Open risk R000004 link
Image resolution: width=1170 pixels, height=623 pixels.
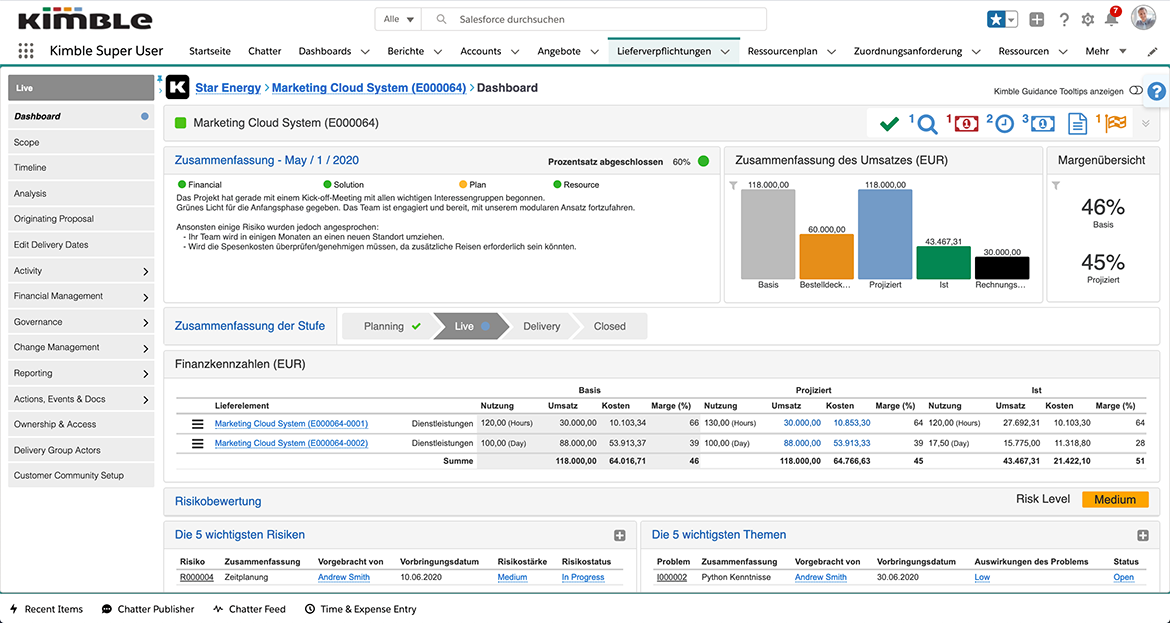pyautogui.click(x=196, y=577)
